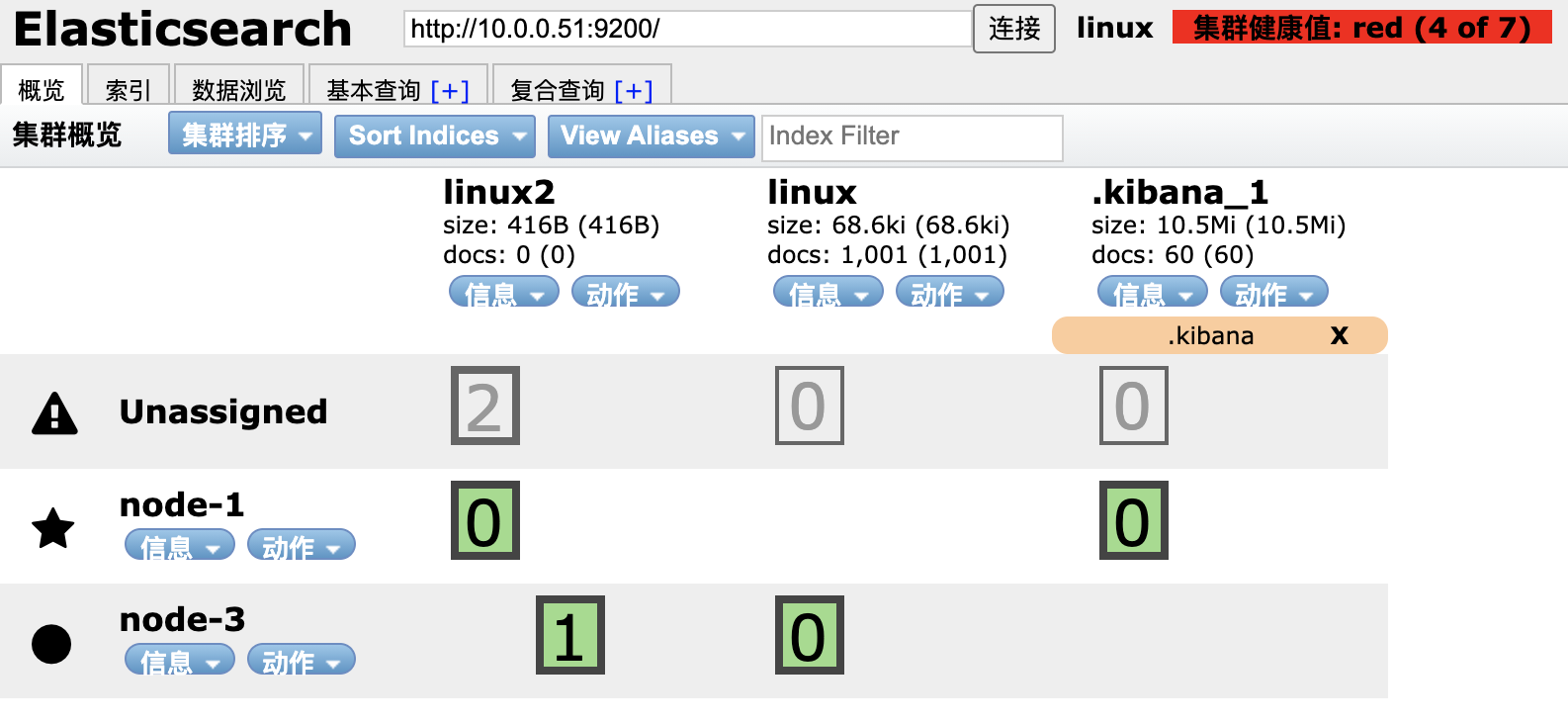Open the View Aliases dropdown
The width and height of the screenshot is (1568, 724).
pyautogui.click(x=652, y=136)
